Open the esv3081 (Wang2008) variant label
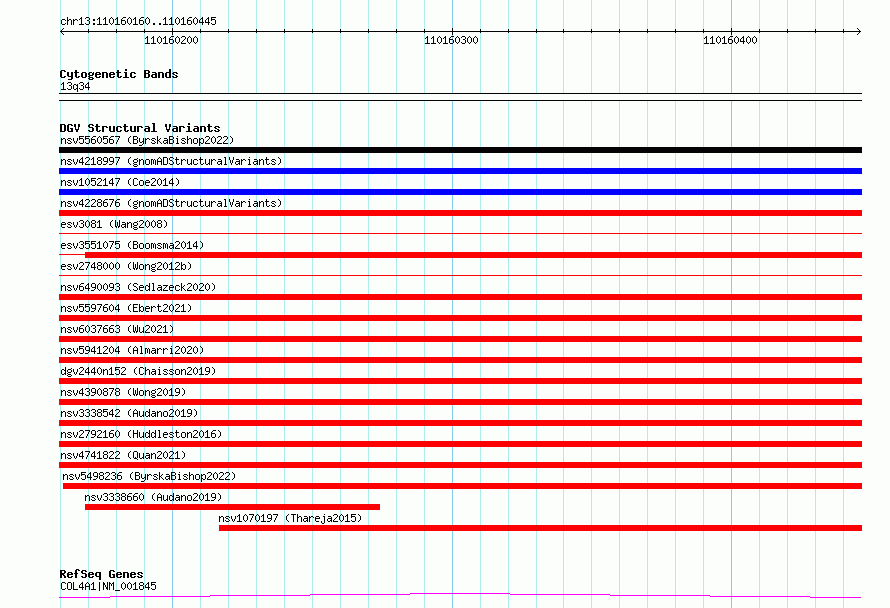The height and width of the screenshot is (608, 890). (x=114, y=224)
